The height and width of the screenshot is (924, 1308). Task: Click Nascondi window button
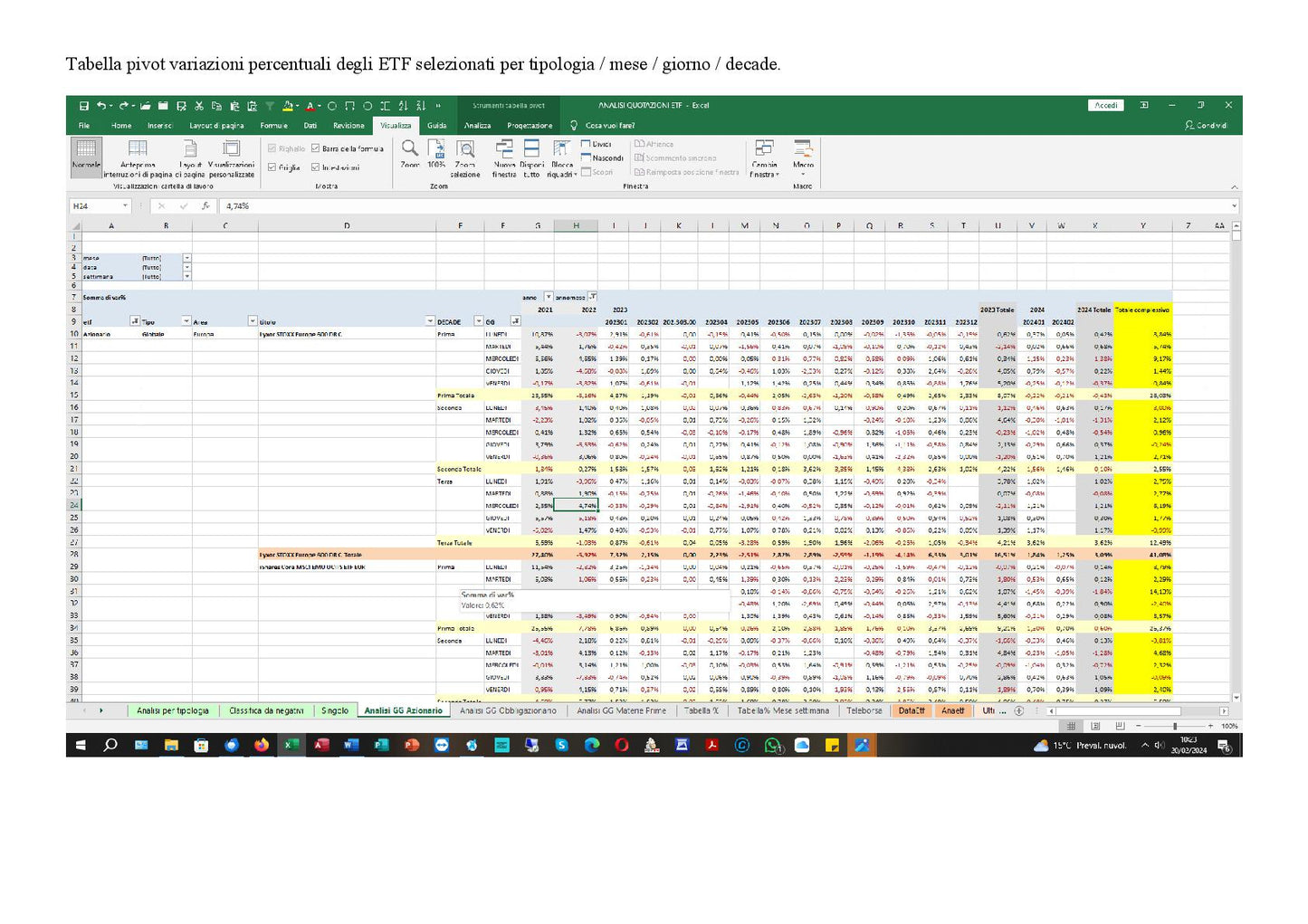coord(602,158)
